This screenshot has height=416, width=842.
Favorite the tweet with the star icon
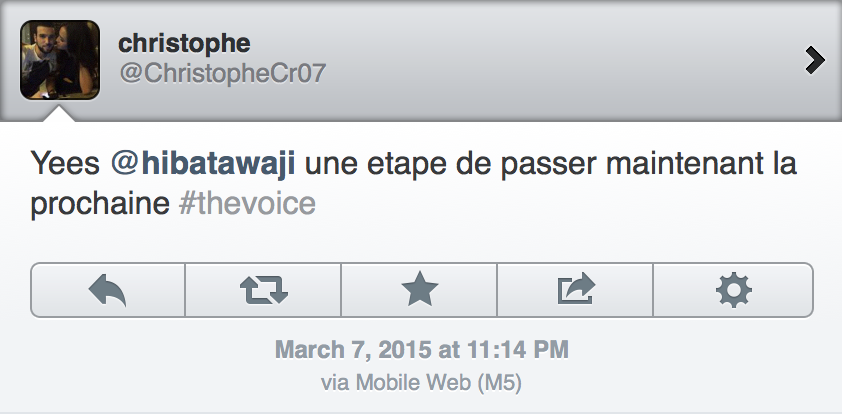pos(419,290)
